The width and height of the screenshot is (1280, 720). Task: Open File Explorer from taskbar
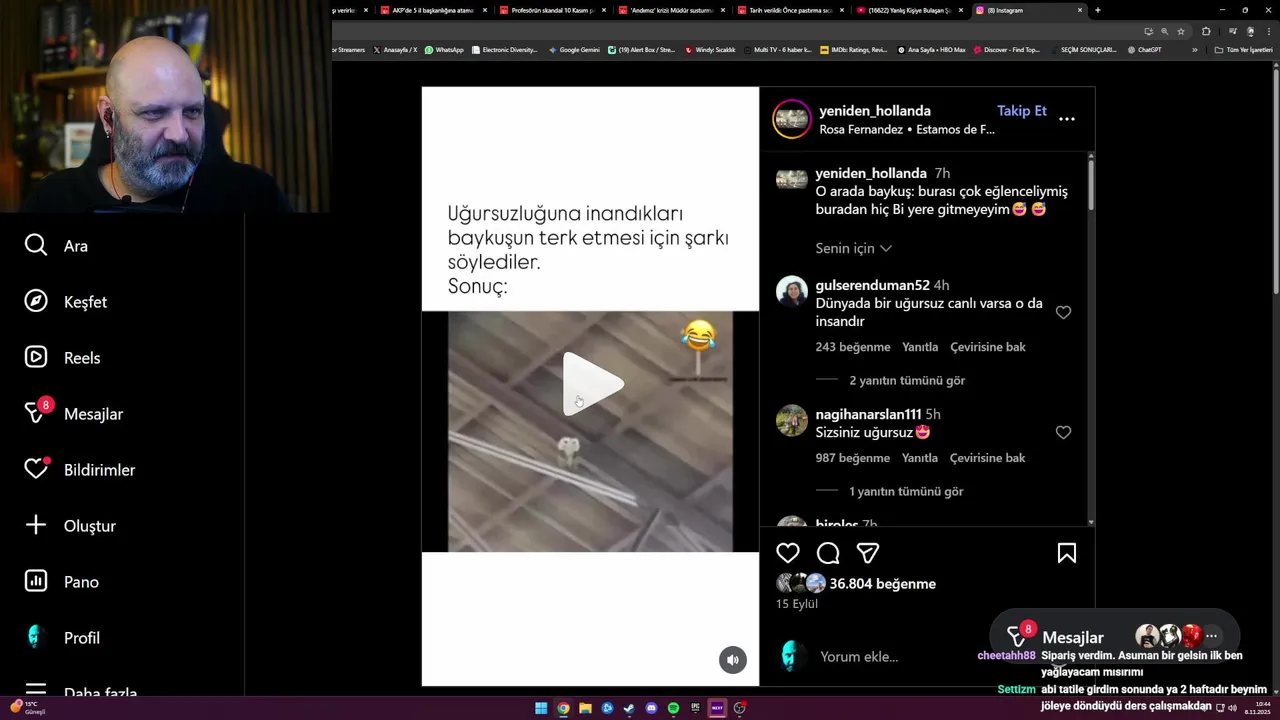tap(585, 708)
